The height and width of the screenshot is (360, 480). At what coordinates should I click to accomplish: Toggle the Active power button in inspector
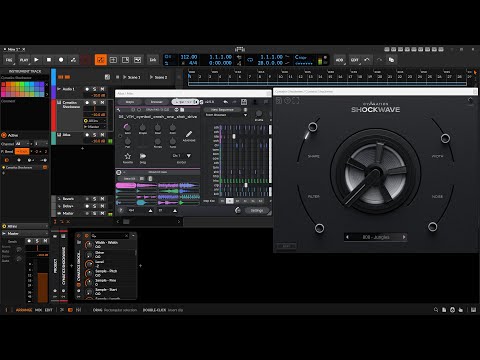(4, 135)
